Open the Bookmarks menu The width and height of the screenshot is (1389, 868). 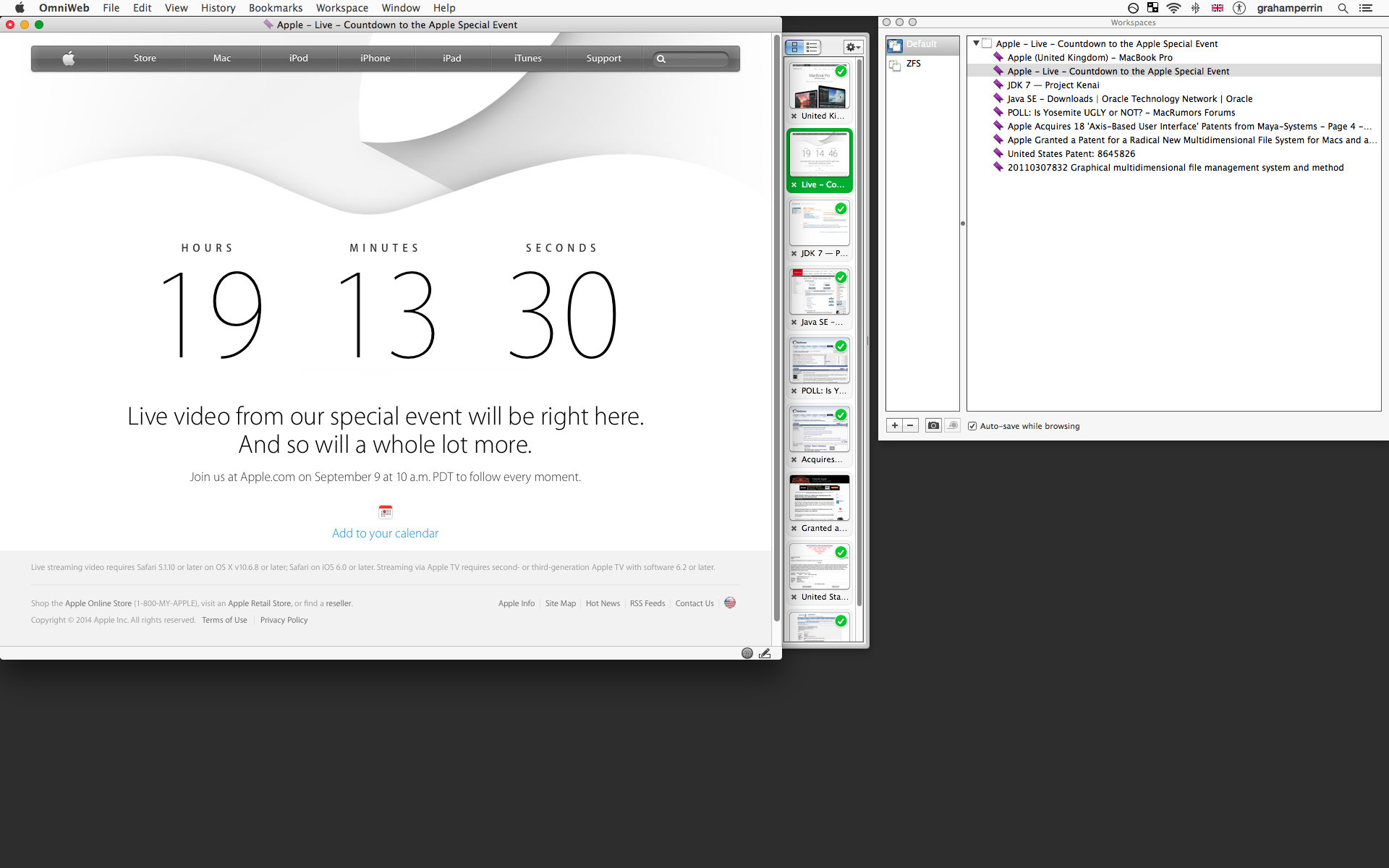tap(275, 8)
